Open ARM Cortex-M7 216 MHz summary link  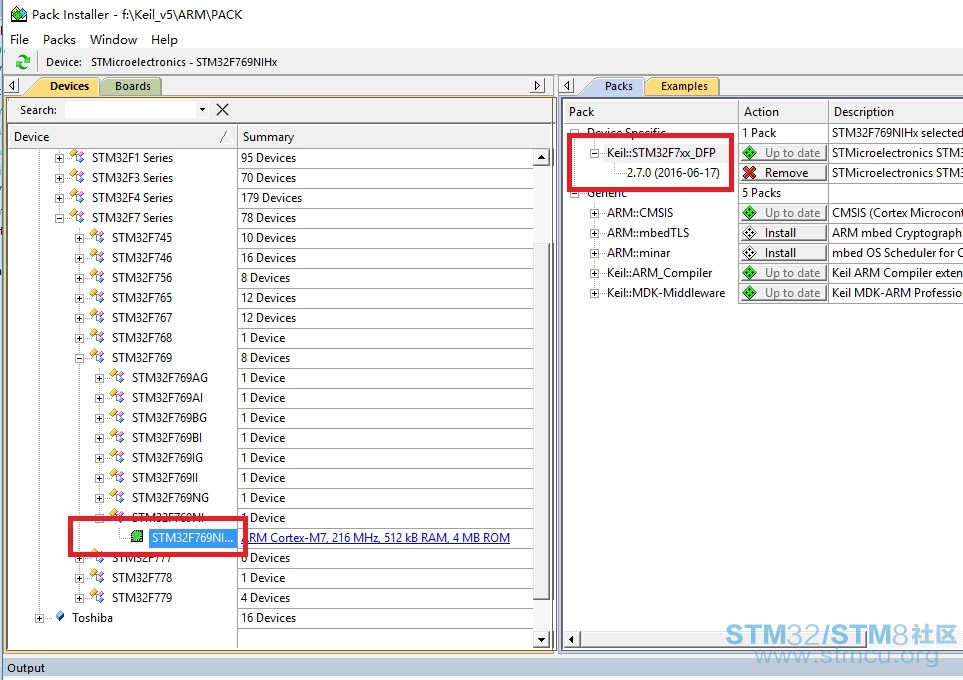pyautogui.click(x=376, y=537)
